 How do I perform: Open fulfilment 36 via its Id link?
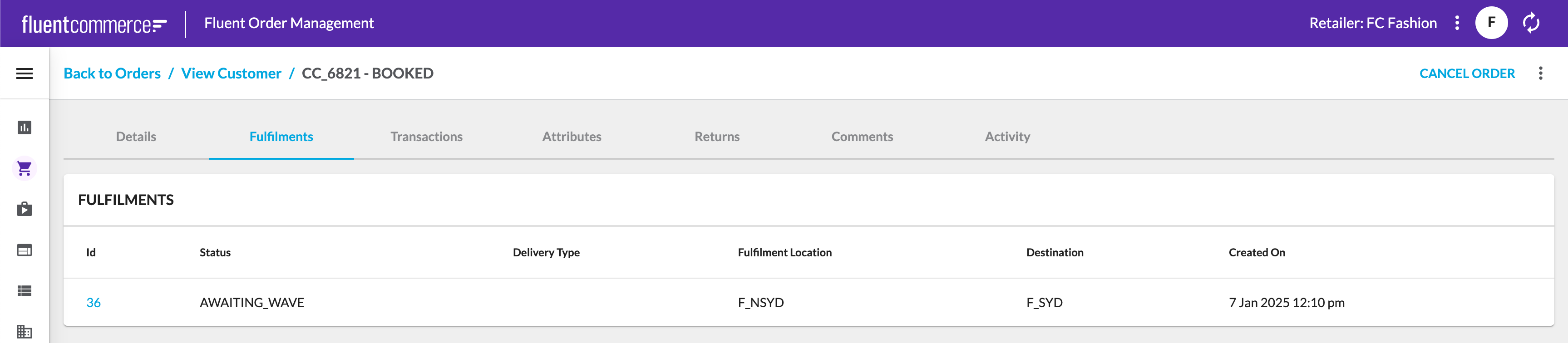point(93,302)
